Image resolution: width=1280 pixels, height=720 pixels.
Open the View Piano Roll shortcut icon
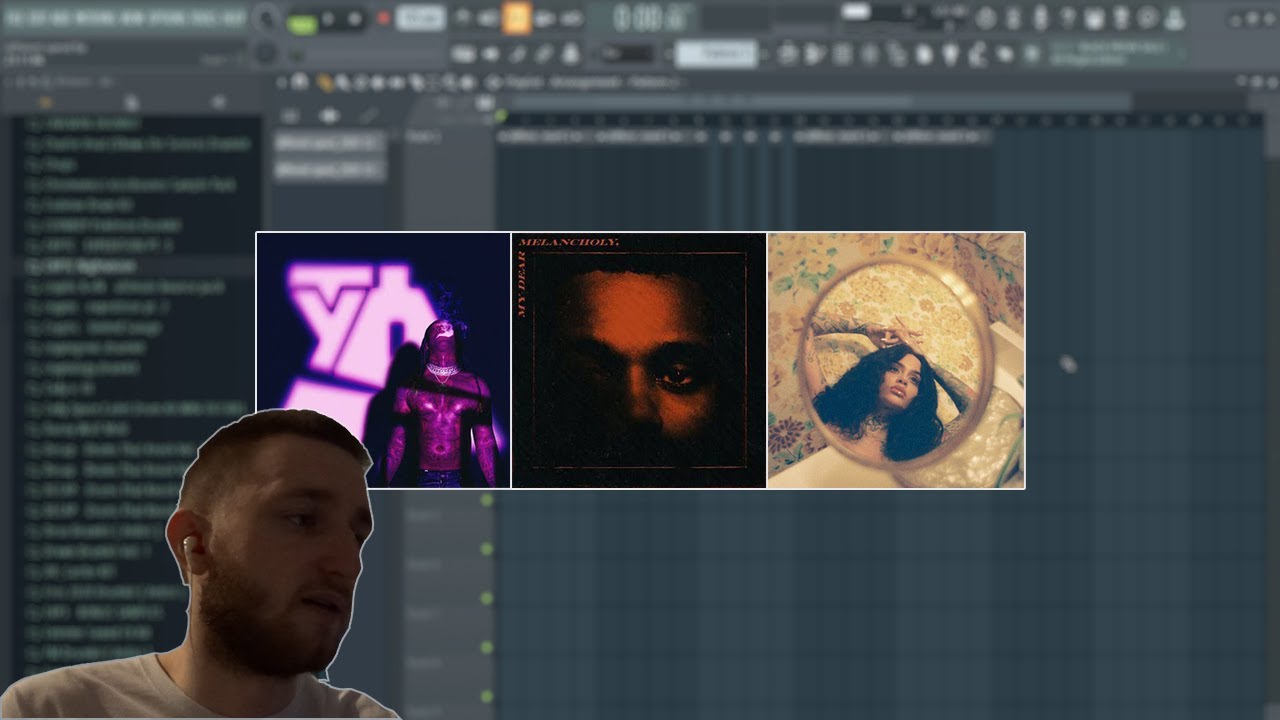[816, 54]
